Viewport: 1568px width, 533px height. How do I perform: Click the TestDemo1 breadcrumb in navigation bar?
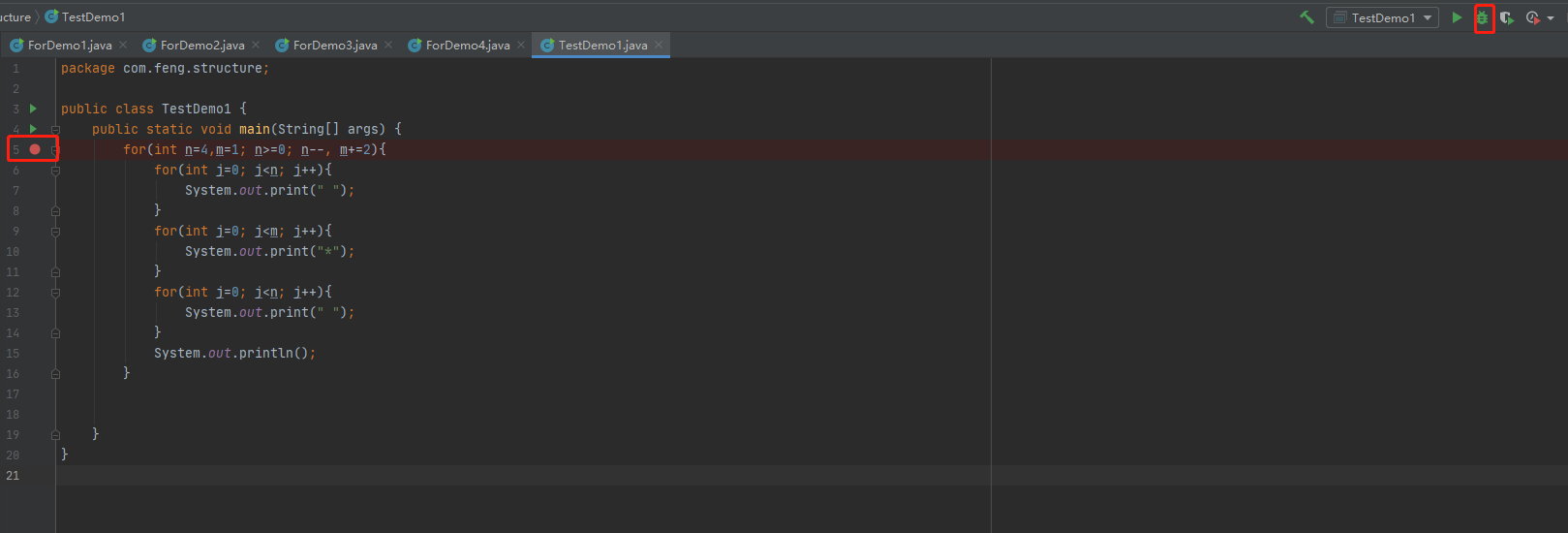pyautogui.click(x=85, y=16)
